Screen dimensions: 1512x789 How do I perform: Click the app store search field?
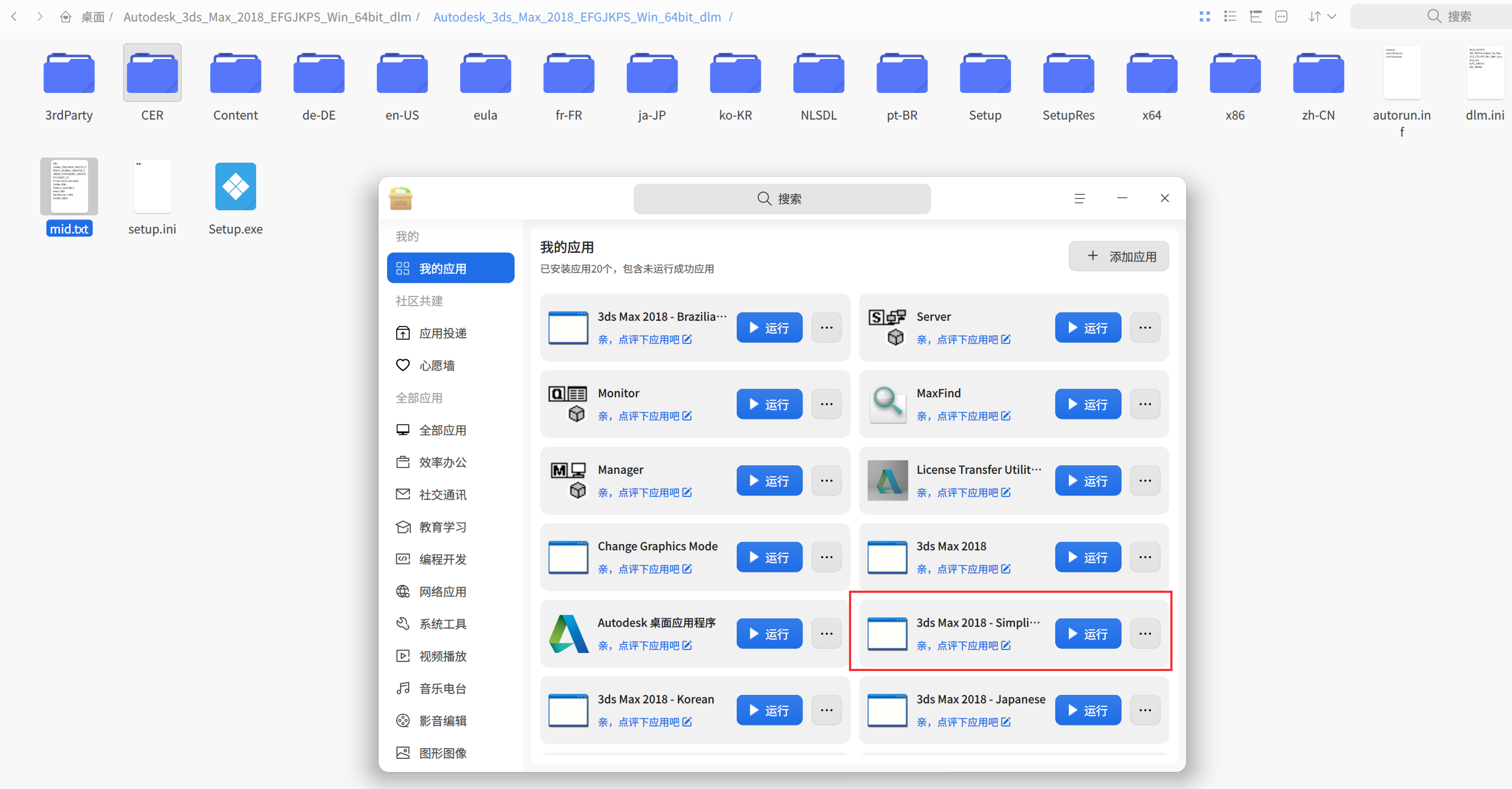pyautogui.click(x=782, y=198)
